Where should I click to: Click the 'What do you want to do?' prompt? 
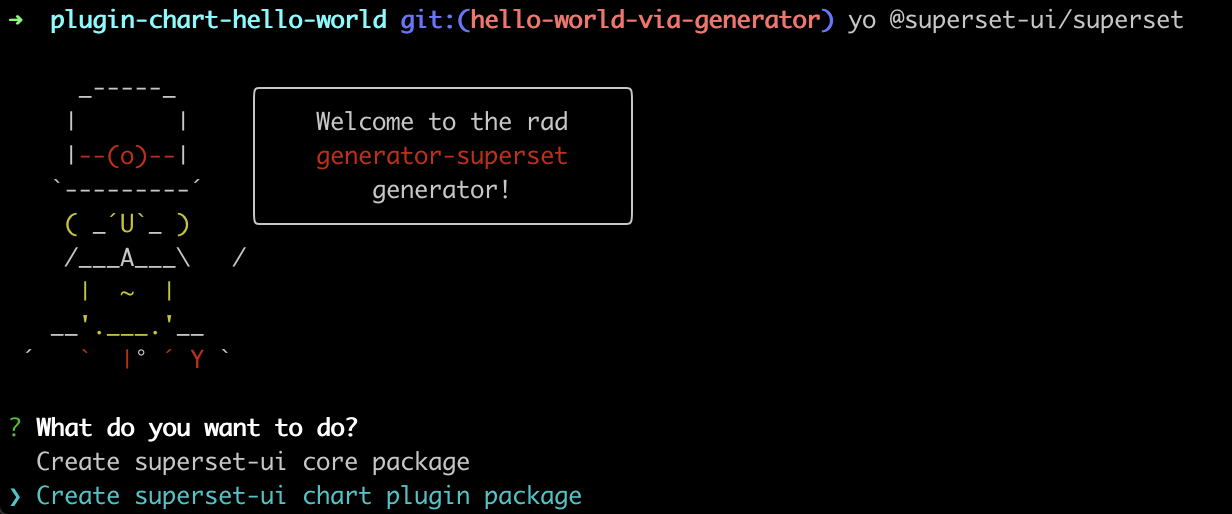point(197,428)
